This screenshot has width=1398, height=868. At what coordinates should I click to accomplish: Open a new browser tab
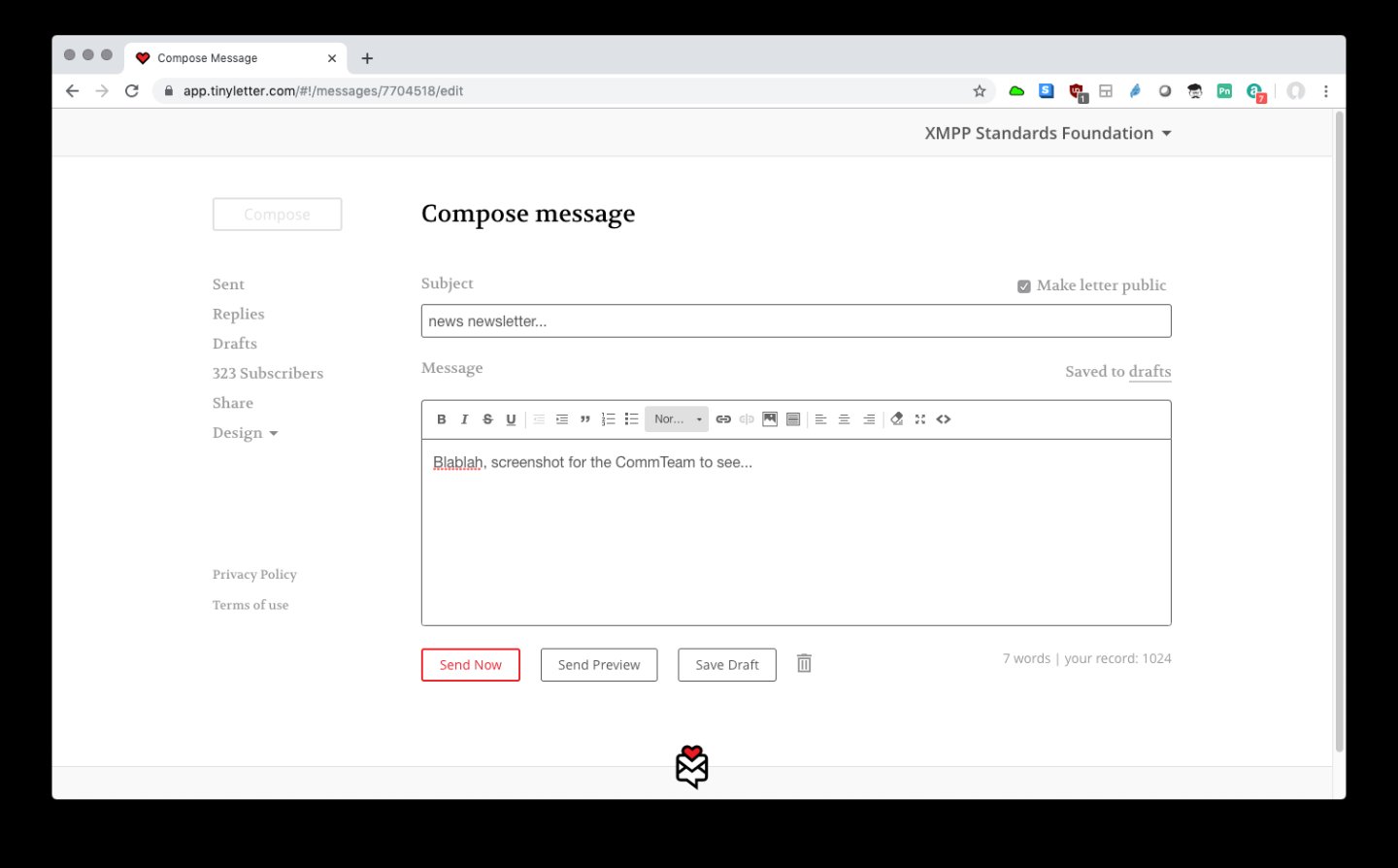click(367, 58)
